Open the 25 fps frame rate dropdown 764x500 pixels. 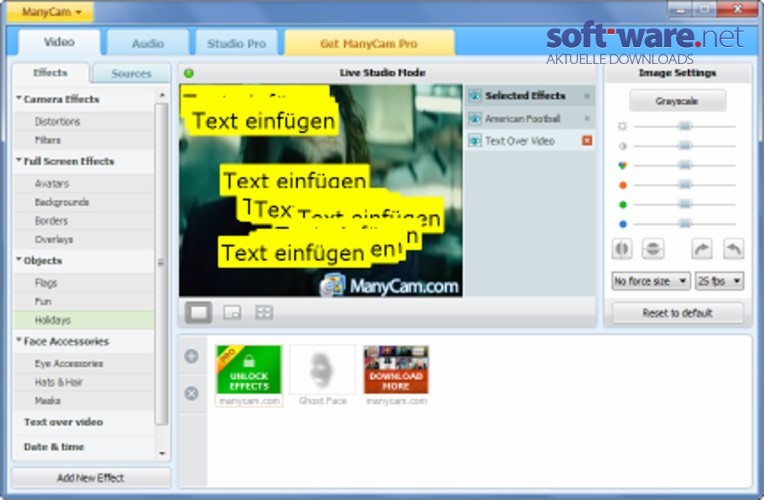[719, 281]
